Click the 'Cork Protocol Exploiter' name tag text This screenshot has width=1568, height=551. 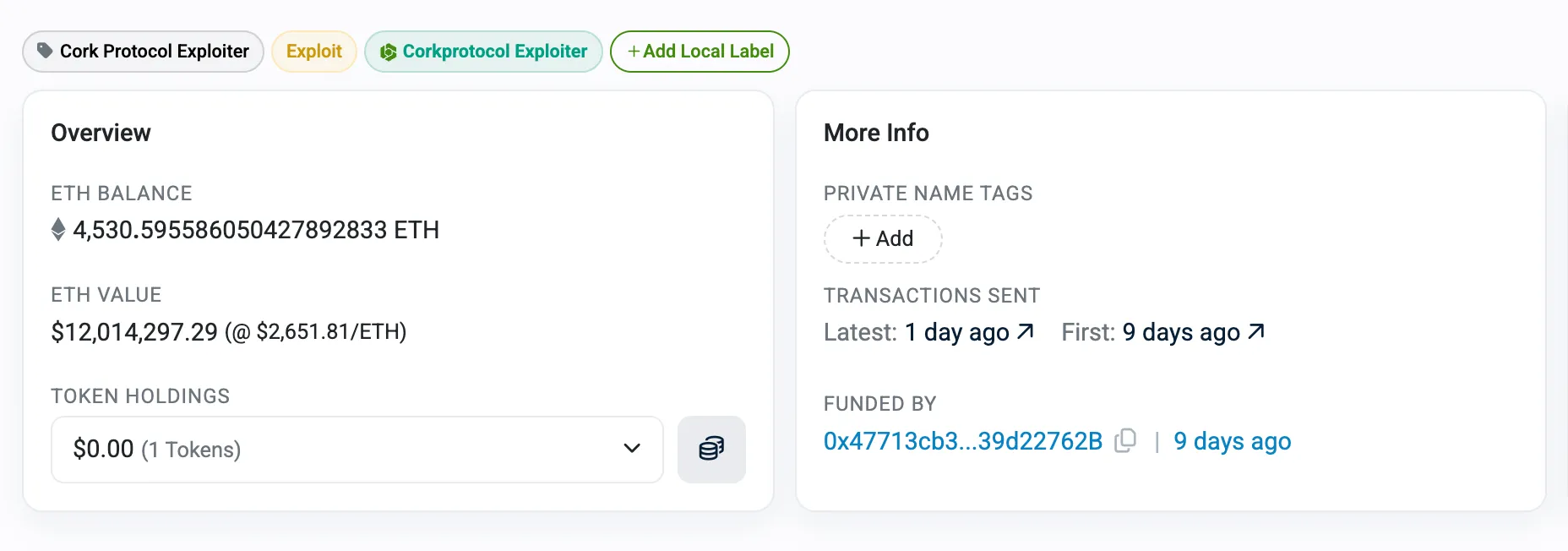coord(155,52)
